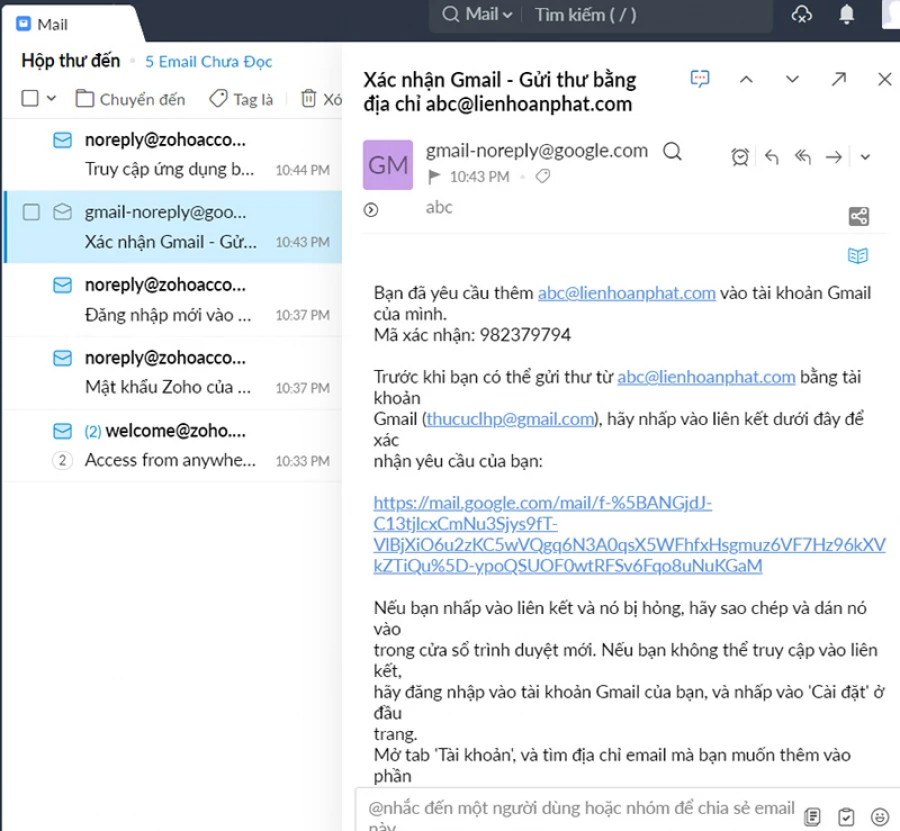
Task: Open emoji picker in comment bar
Action: click(879, 816)
